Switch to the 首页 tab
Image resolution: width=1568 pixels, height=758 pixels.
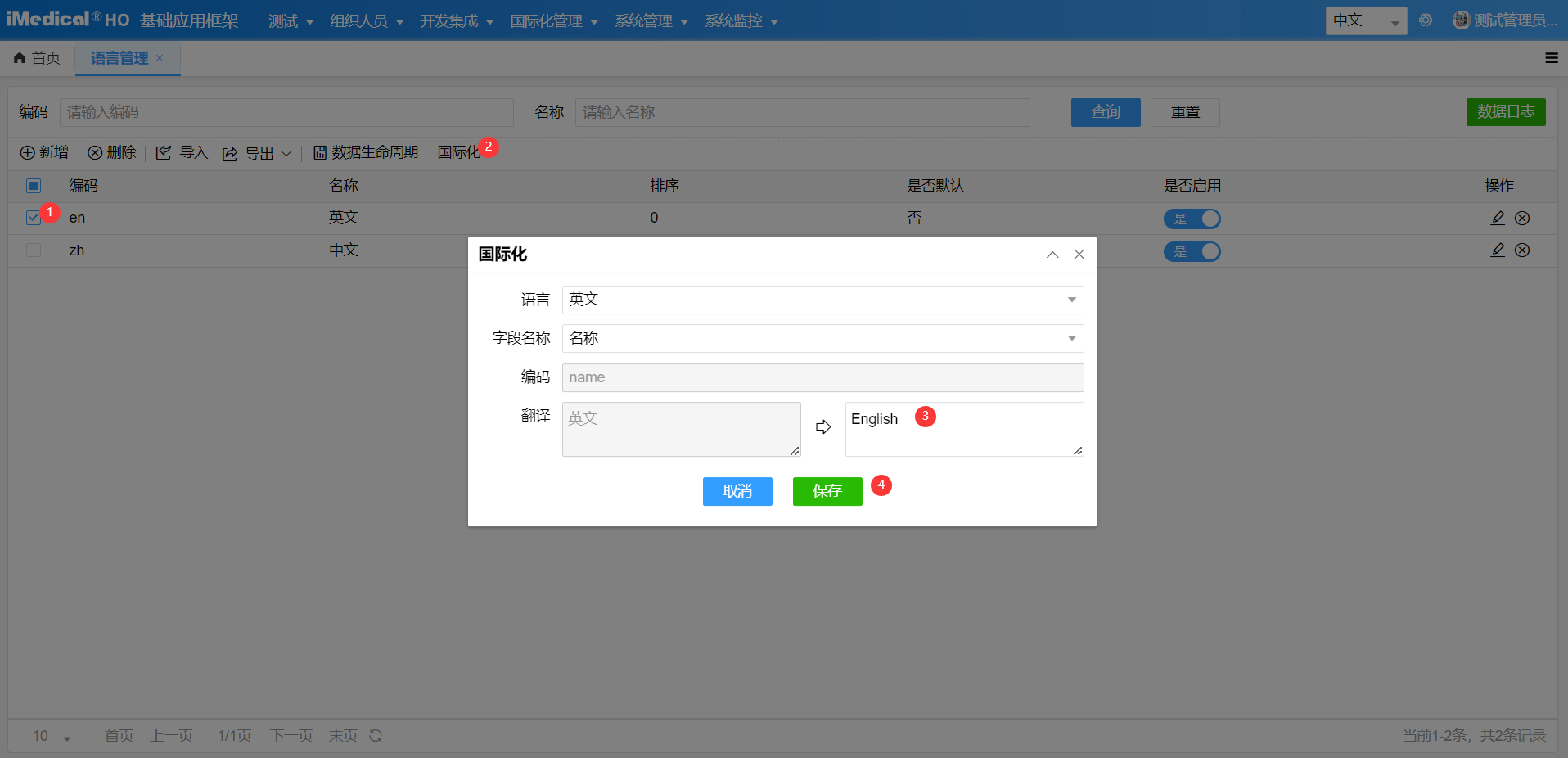point(38,58)
